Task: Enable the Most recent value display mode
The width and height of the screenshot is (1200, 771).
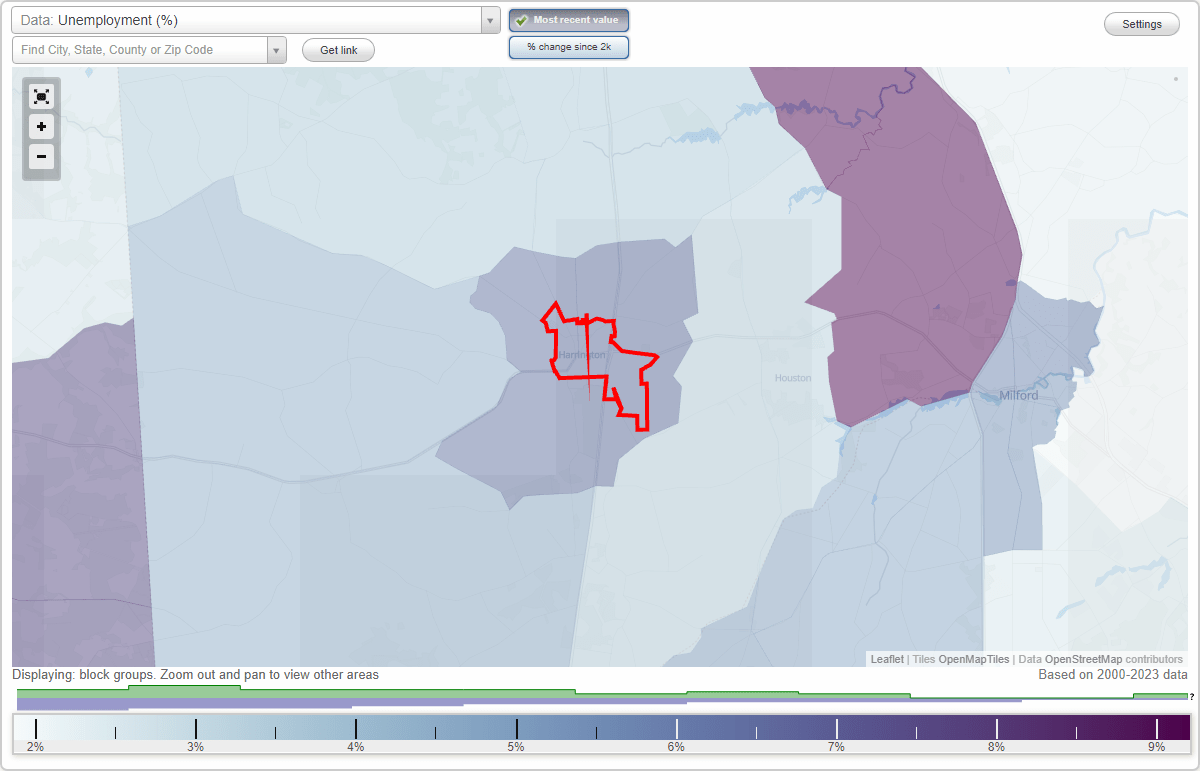Action: coord(568,20)
